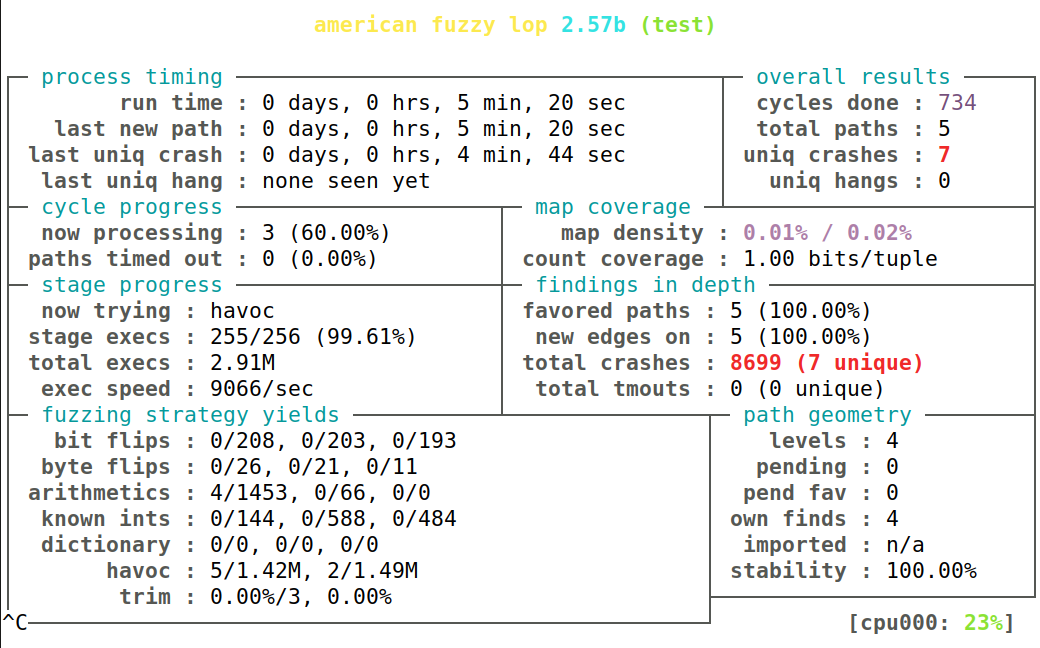The width and height of the screenshot is (1040, 648).
Task: Click known ints value '0/144, 0/588, 0/484'
Action: point(333,519)
